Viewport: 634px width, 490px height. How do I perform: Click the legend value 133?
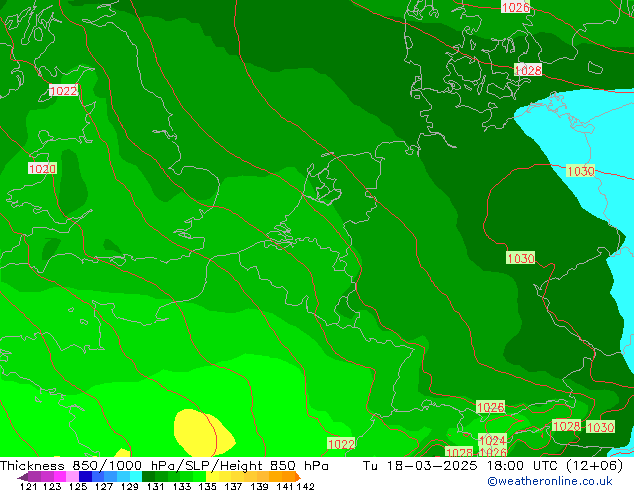(x=182, y=486)
